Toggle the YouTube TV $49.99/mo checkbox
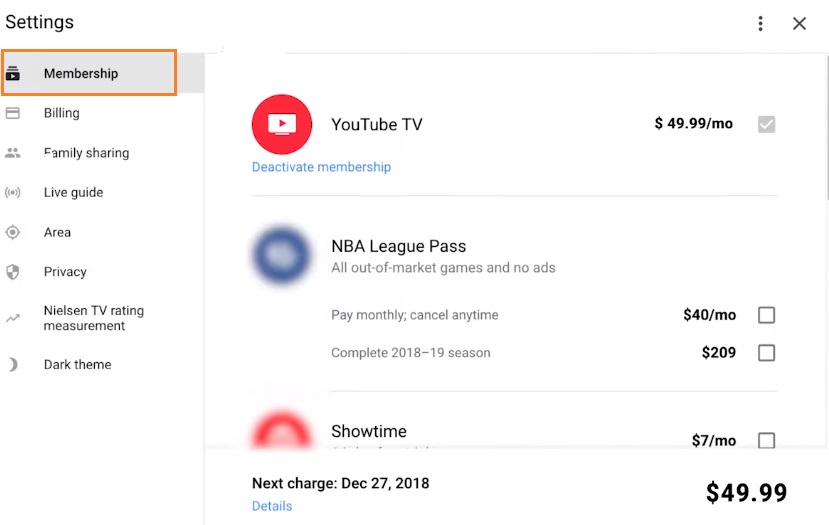This screenshot has height=525, width=829. tap(766, 124)
